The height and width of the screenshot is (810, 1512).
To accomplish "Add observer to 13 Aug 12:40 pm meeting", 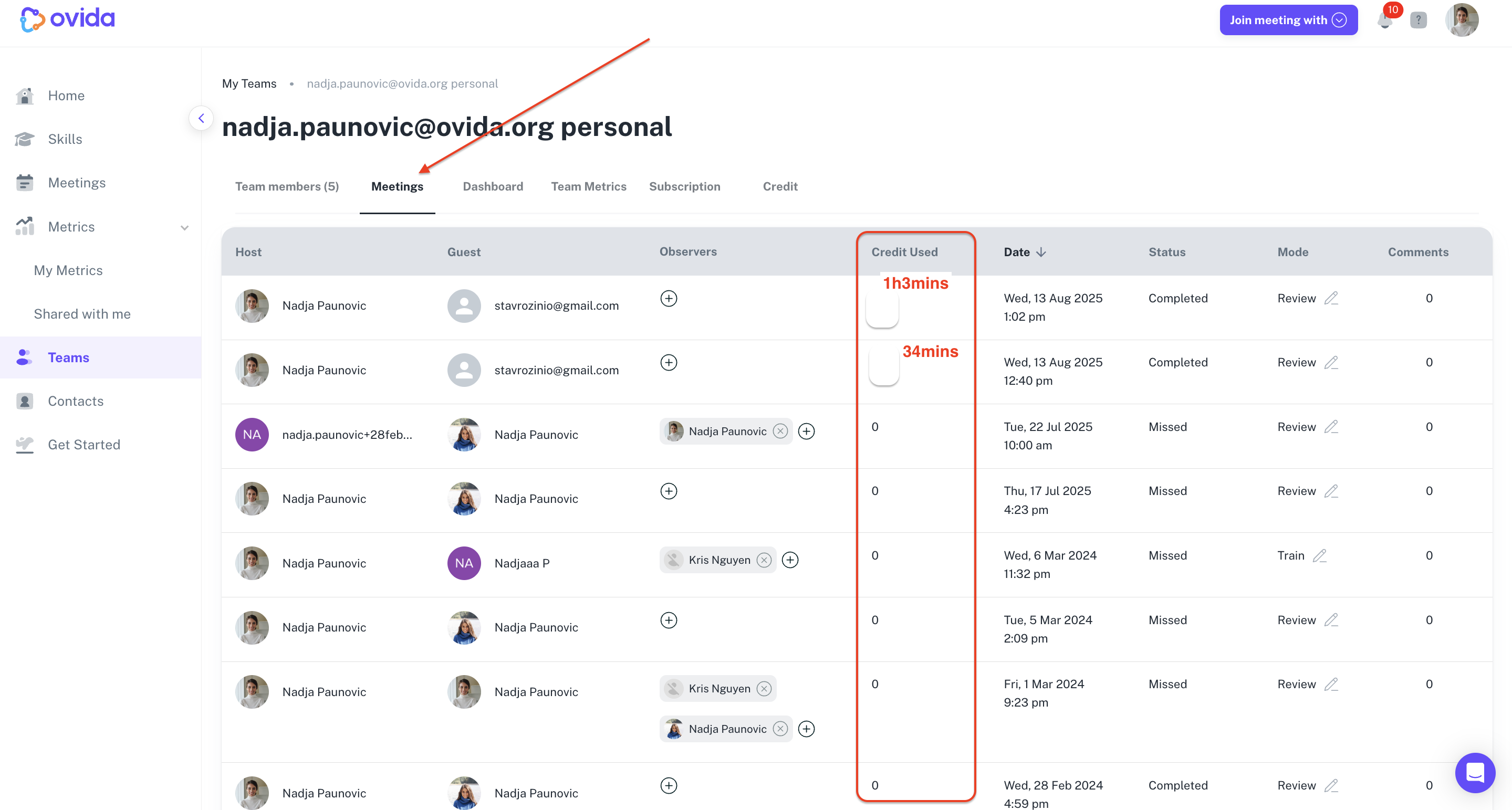I will tap(669, 362).
